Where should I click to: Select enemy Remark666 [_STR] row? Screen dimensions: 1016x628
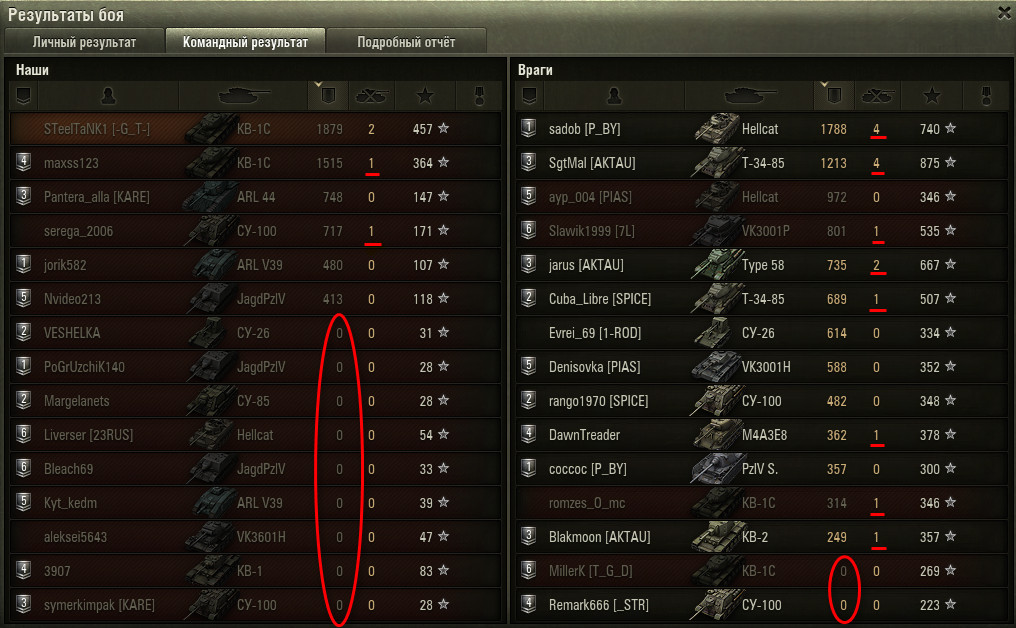click(x=762, y=605)
